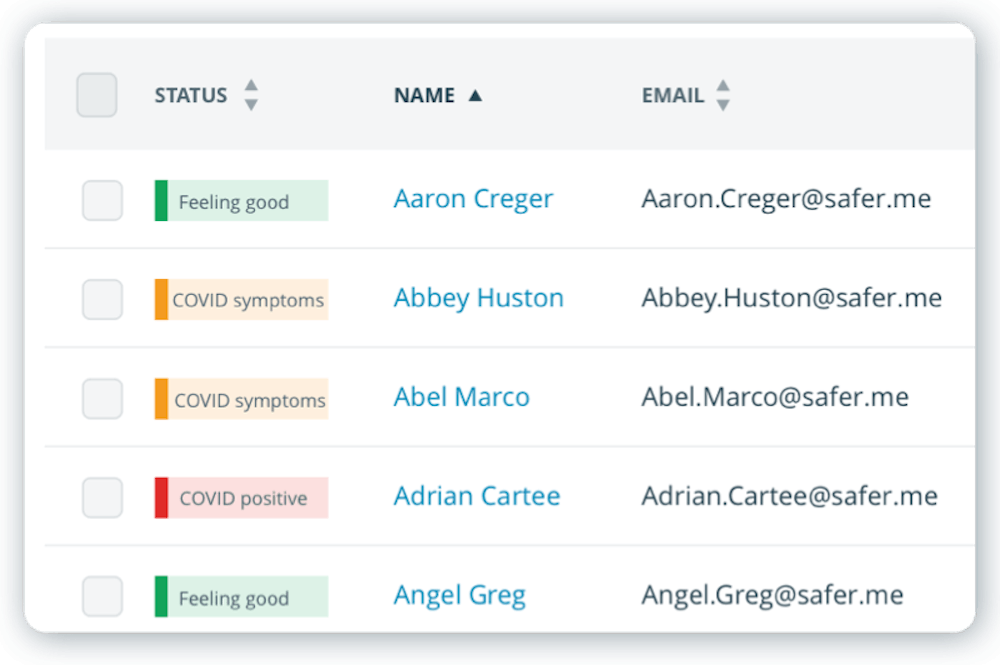Open the Abbey Huston name link
1000x665 pixels.
tap(478, 298)
